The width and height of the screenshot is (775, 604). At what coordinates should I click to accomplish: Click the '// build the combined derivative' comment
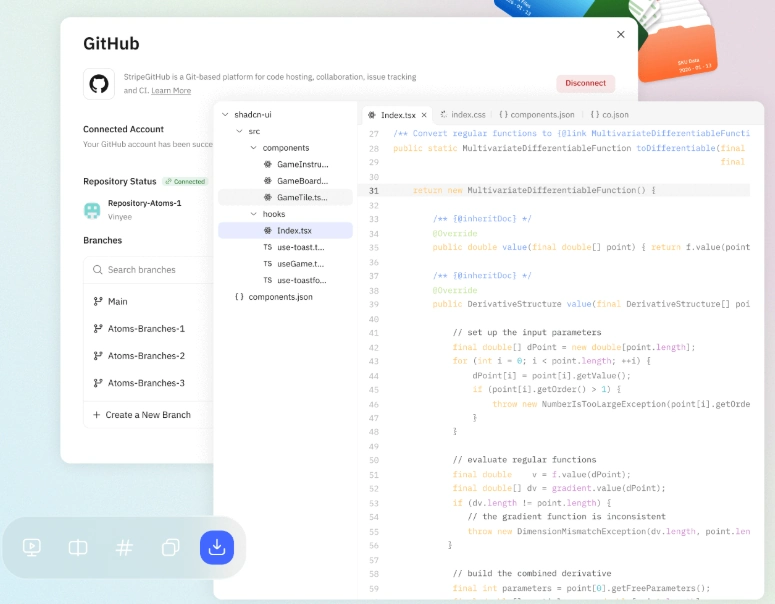point(532,573)
